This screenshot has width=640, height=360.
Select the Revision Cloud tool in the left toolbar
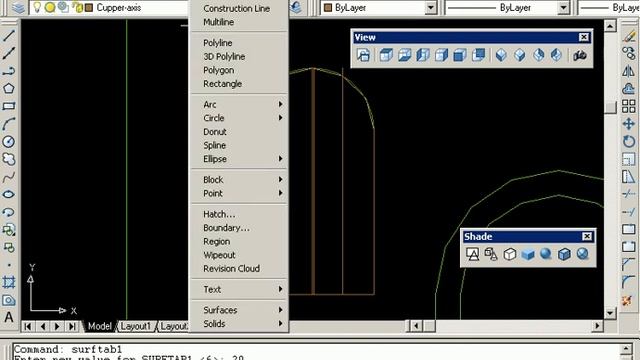point(9,159)
